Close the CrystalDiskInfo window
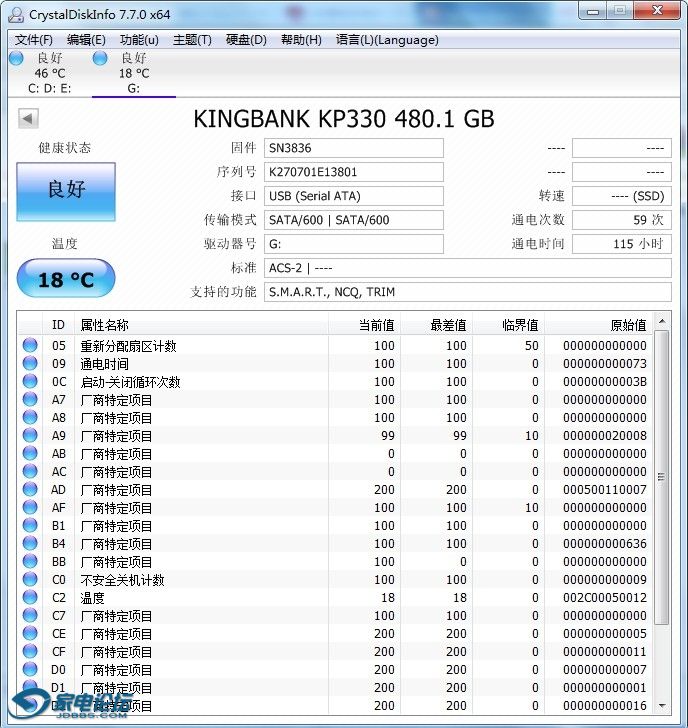This screenshot has height=728, width=688. coord(657,11)
